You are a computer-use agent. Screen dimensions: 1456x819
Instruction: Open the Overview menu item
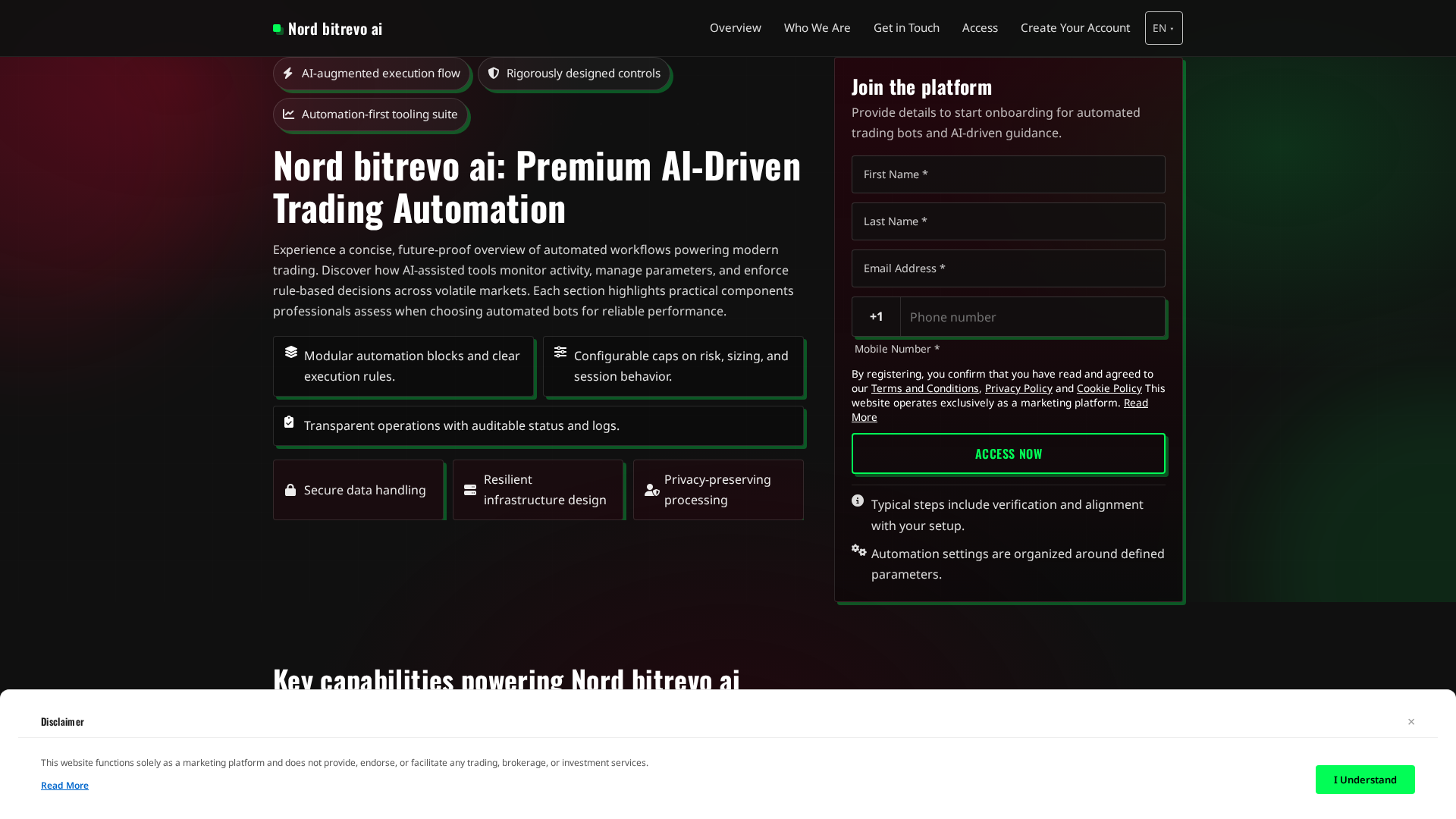point(736,28)
